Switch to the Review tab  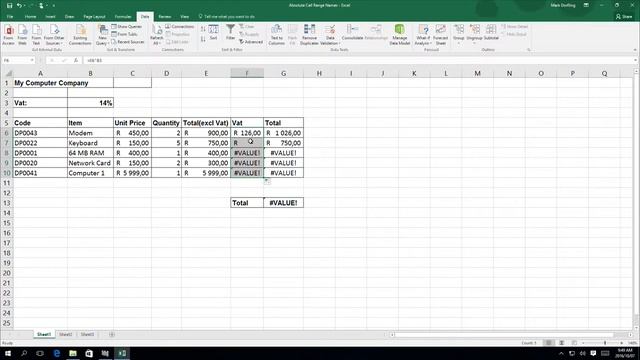tap(164, 17)
